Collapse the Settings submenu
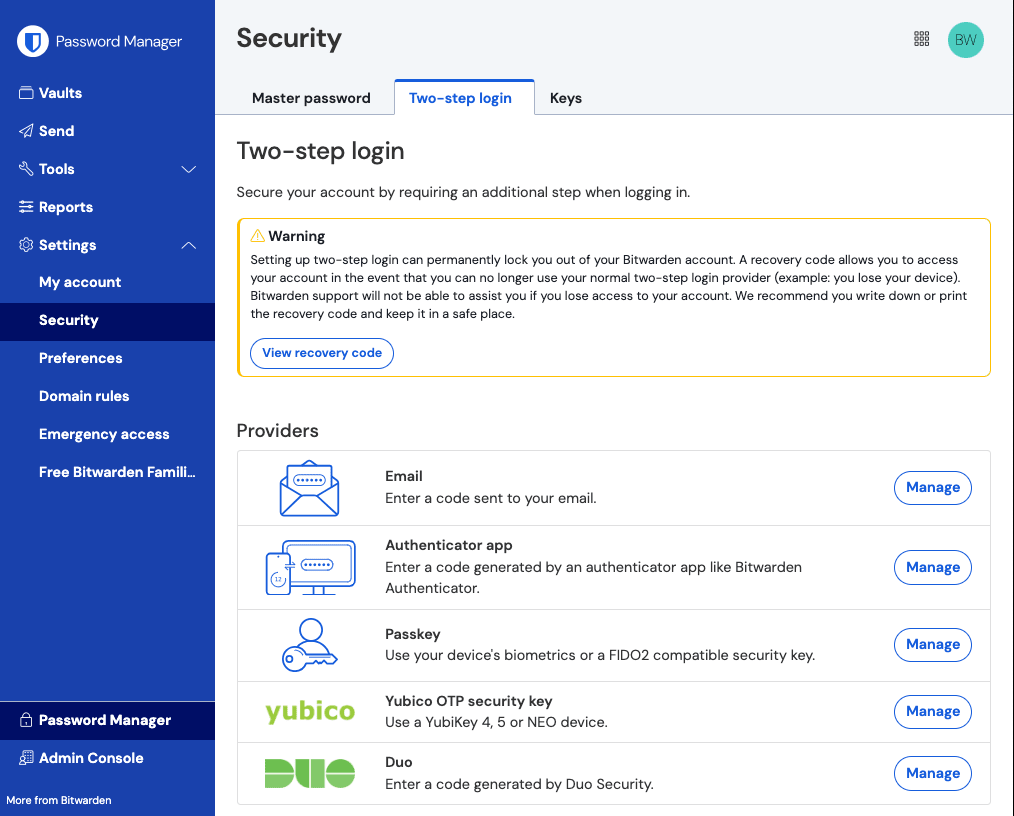 pyautogui.click(x=67, y=244)
